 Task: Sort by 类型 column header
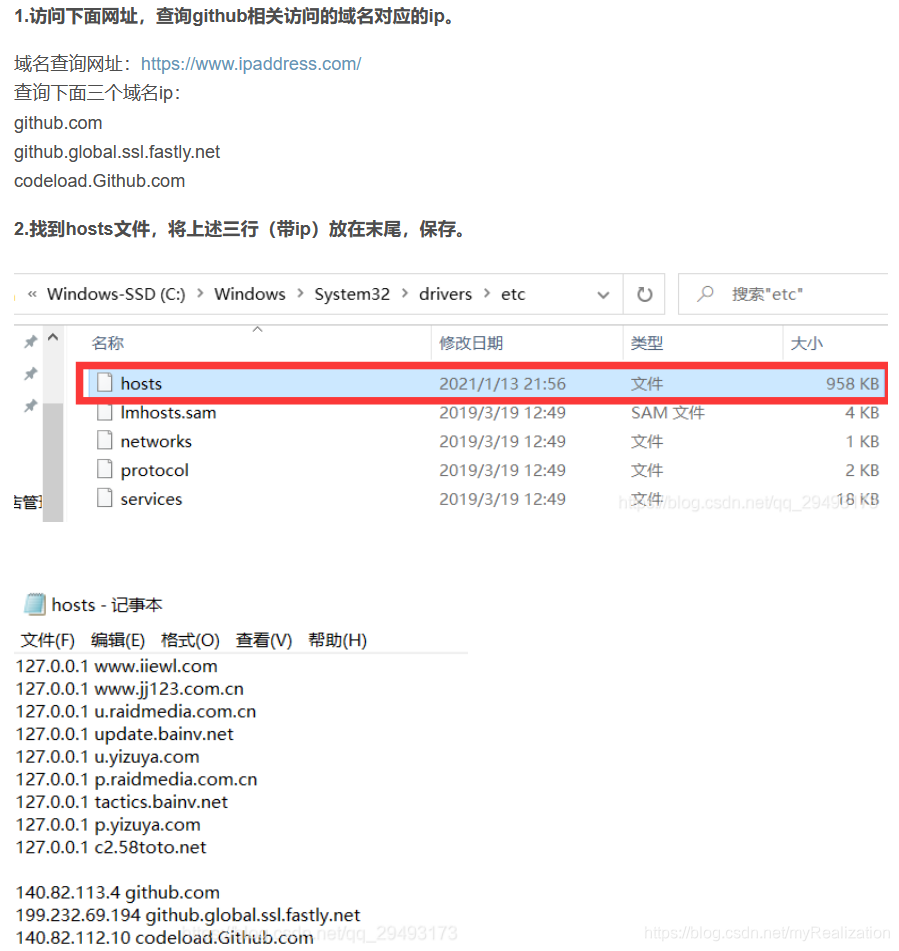(x=647, y=343)
